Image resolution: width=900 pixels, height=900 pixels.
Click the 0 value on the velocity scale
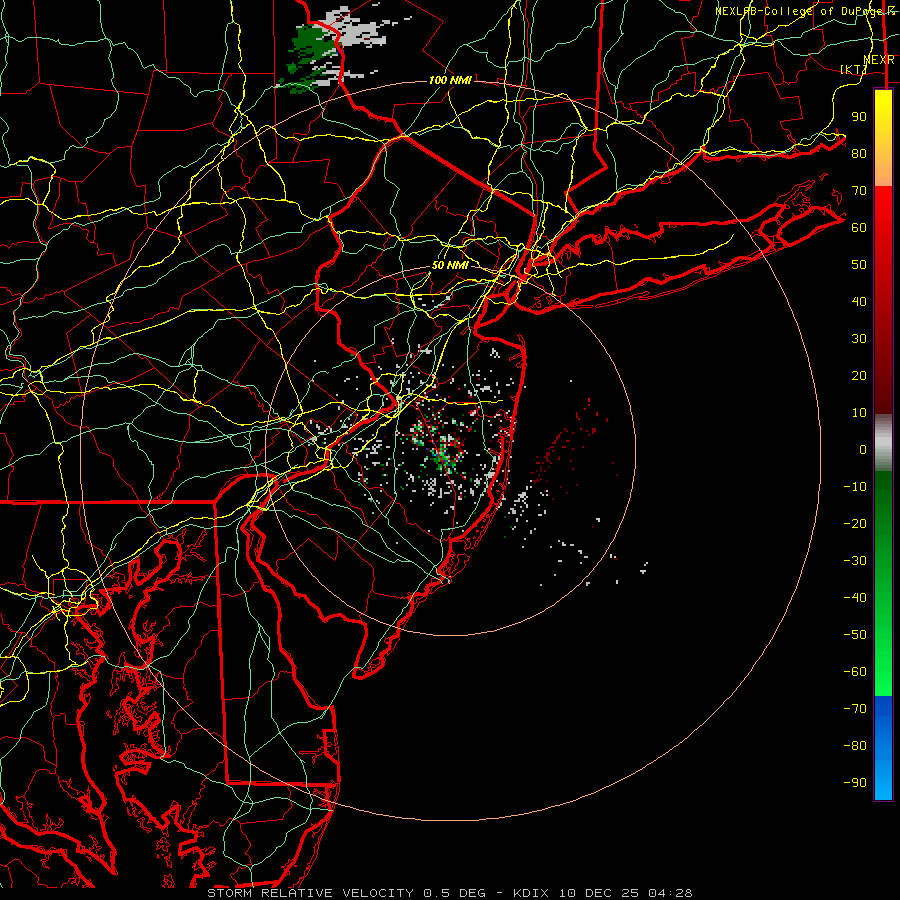click(x=863, y=449)
